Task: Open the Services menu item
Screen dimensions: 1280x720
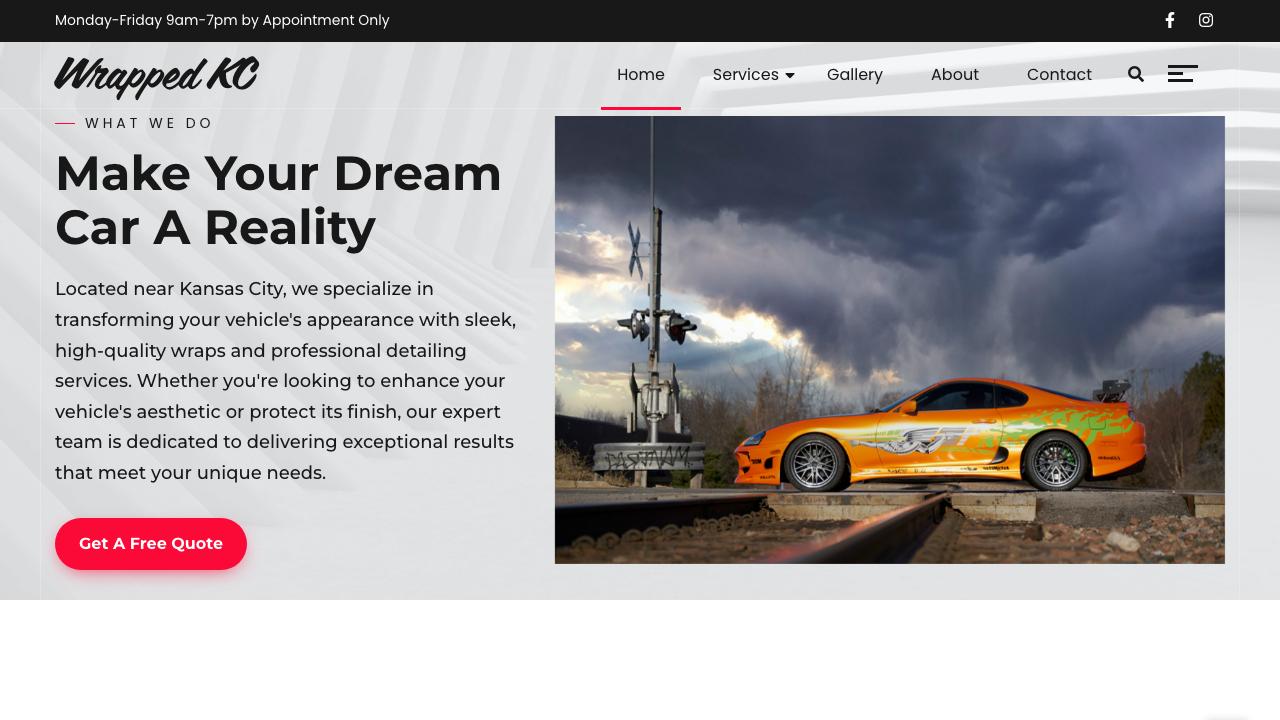Action: 745,75
